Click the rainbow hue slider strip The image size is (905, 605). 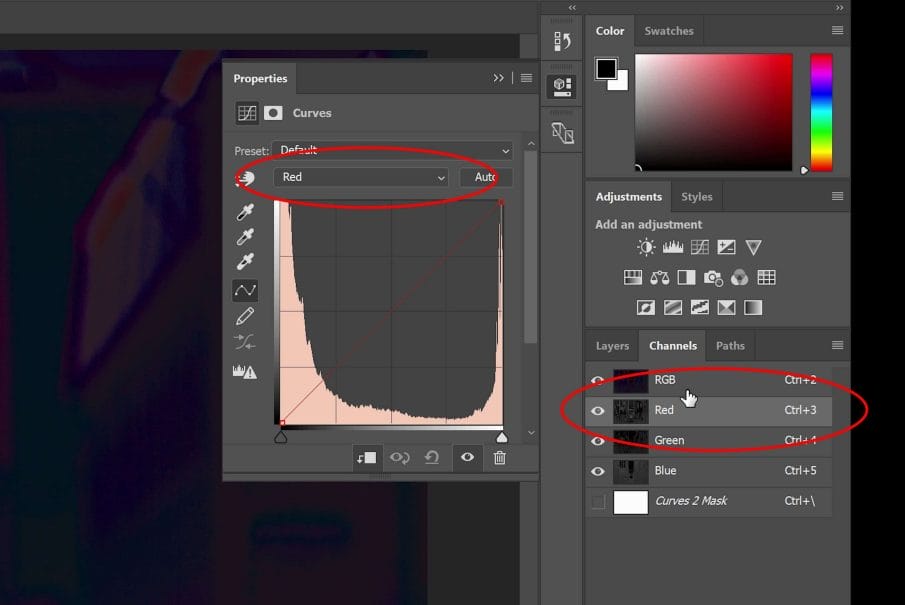point(821,112)
